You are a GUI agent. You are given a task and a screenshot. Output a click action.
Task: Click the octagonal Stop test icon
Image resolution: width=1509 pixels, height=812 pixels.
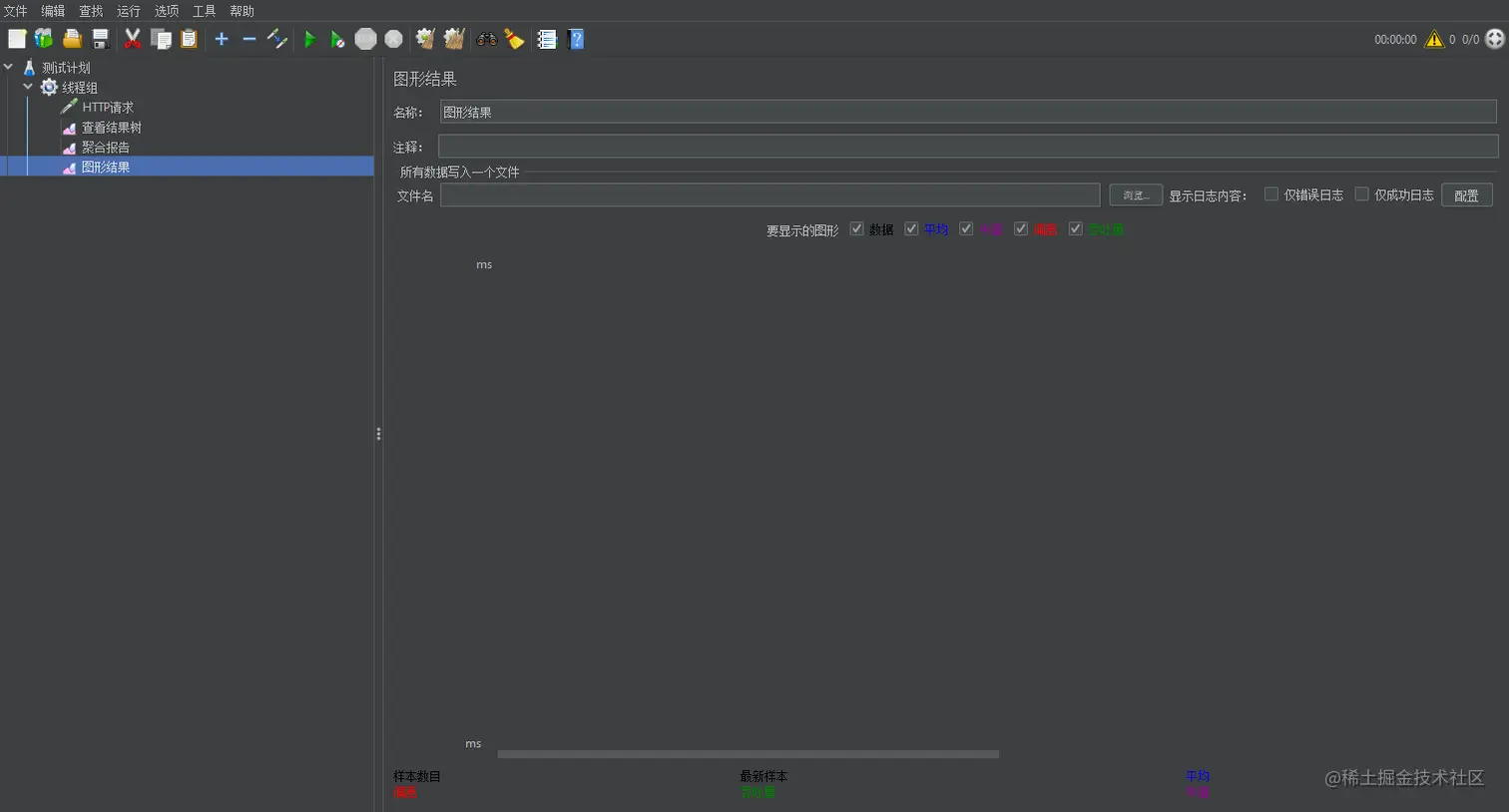(x=366, y=39)
